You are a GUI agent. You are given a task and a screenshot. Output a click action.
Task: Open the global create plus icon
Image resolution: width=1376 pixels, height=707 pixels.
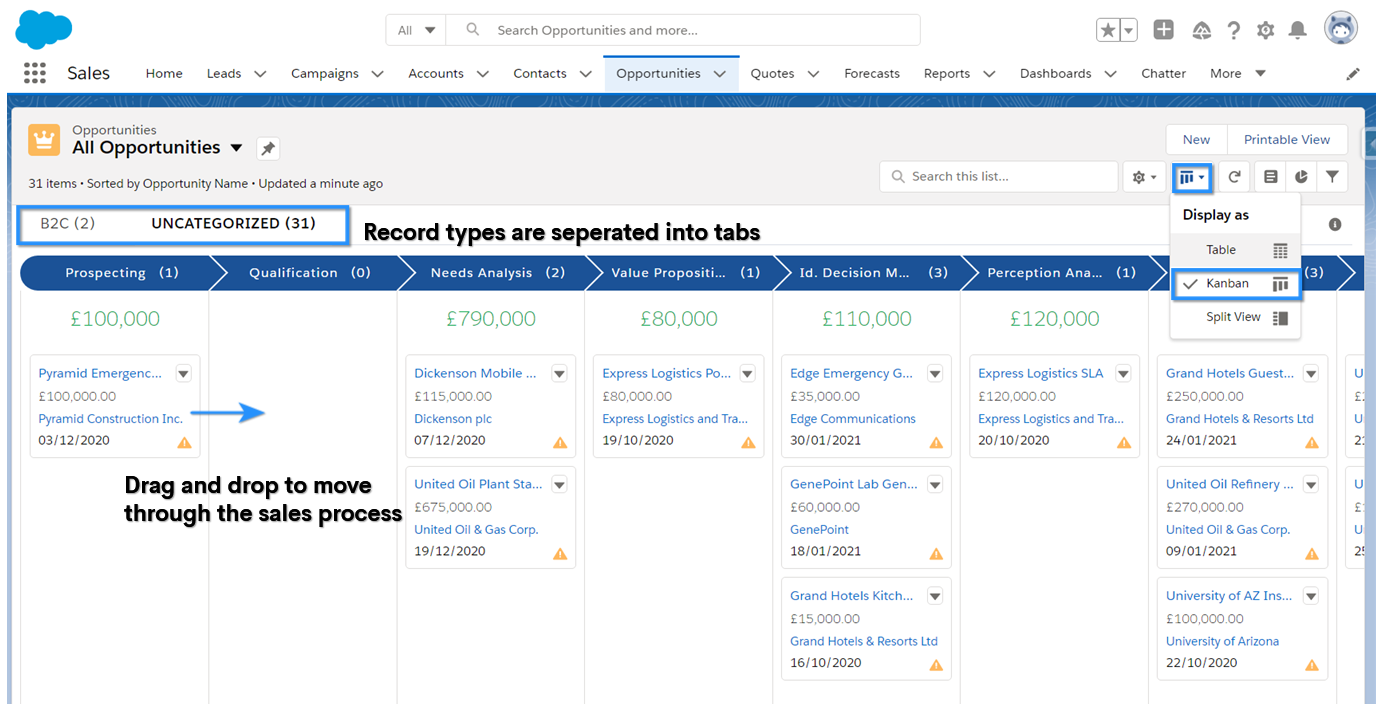tap(1163, 30)
